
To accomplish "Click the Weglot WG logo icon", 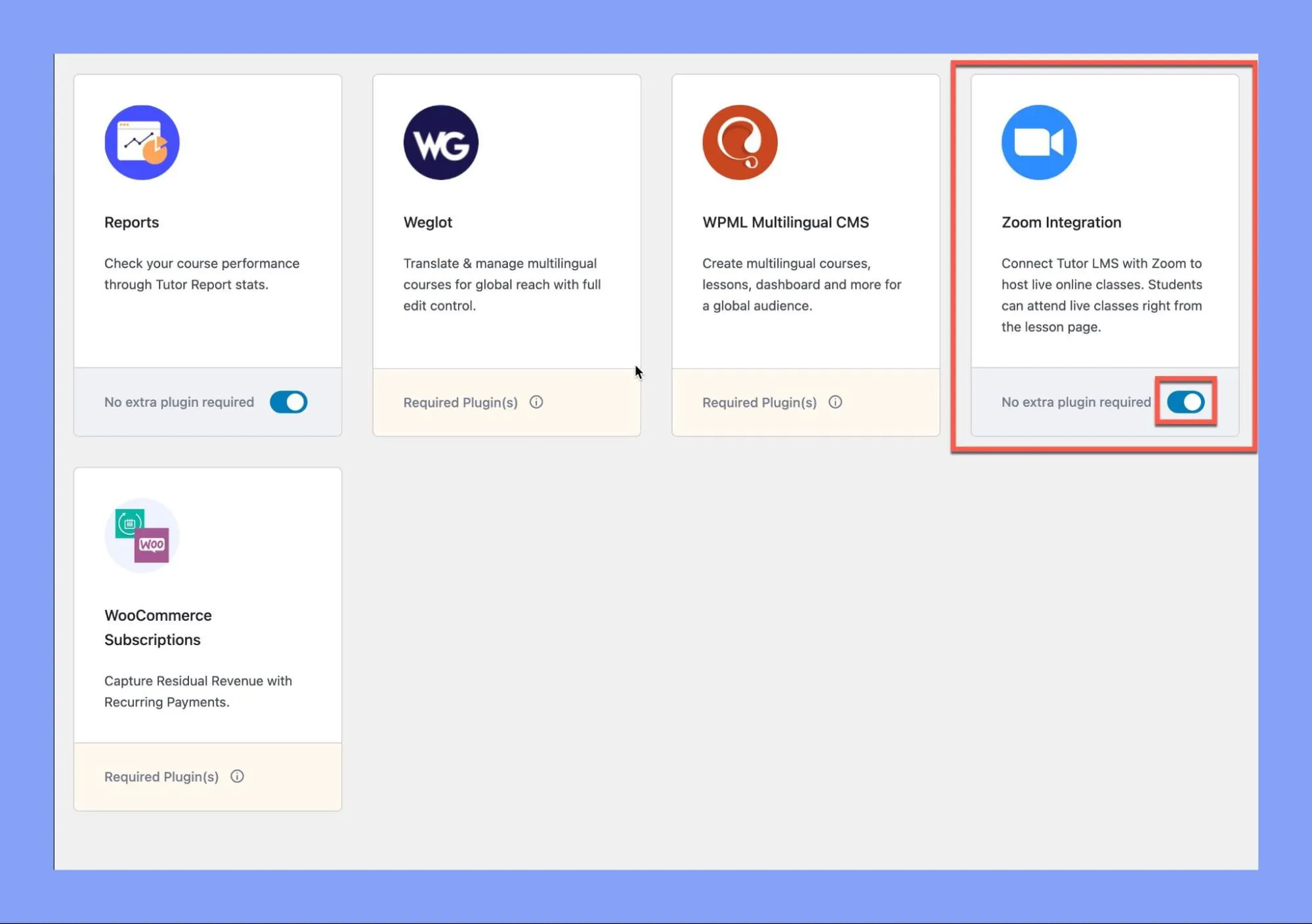I will (441, 142).
